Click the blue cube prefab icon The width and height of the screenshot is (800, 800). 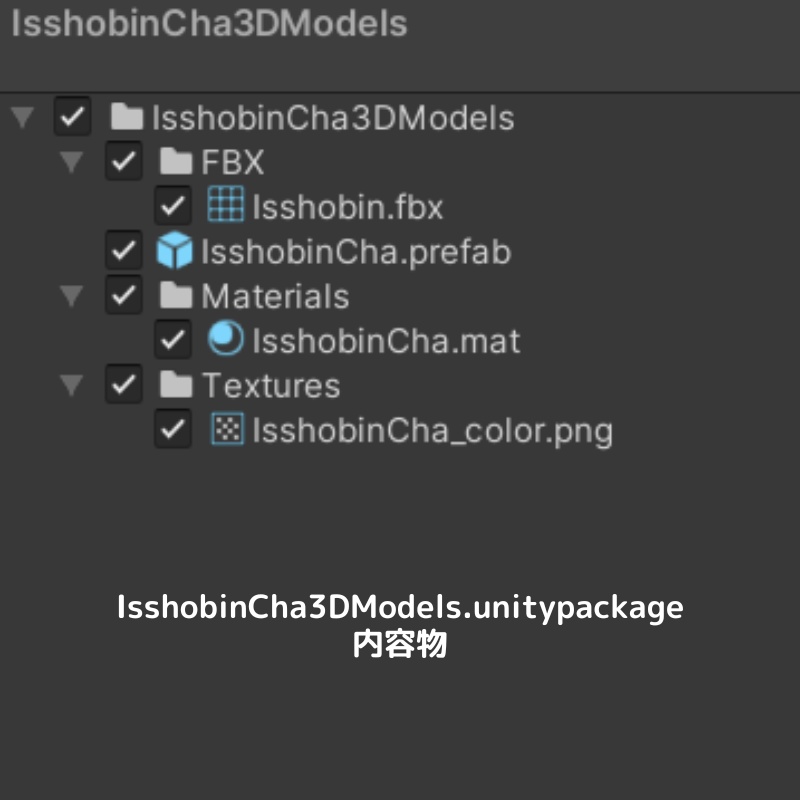coord(175,251)
